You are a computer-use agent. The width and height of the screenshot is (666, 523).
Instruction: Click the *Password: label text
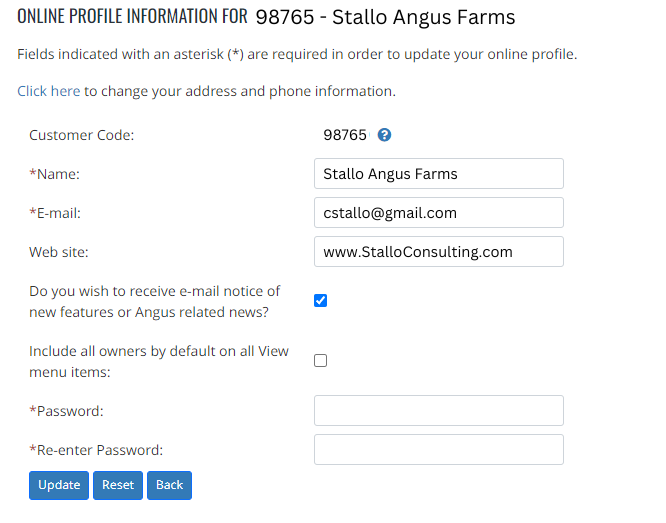tap(66, 411)
